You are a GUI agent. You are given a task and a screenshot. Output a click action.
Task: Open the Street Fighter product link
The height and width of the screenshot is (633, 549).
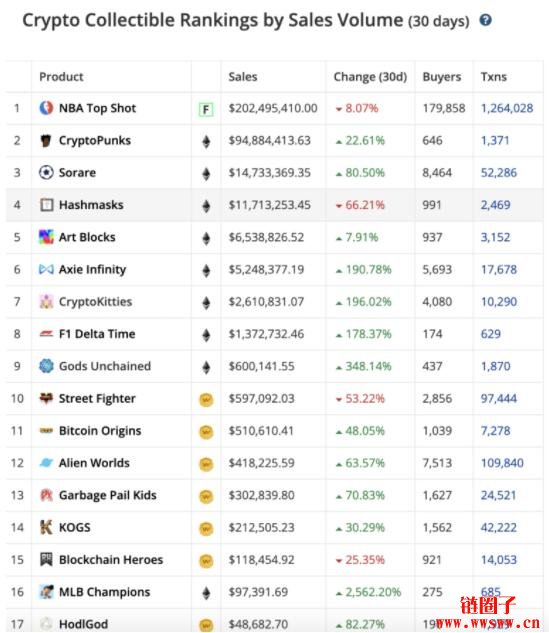[97, 399]
